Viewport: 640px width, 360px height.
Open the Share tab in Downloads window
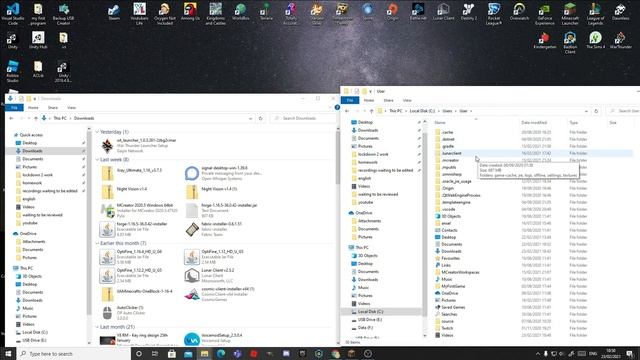pos(53,107)
